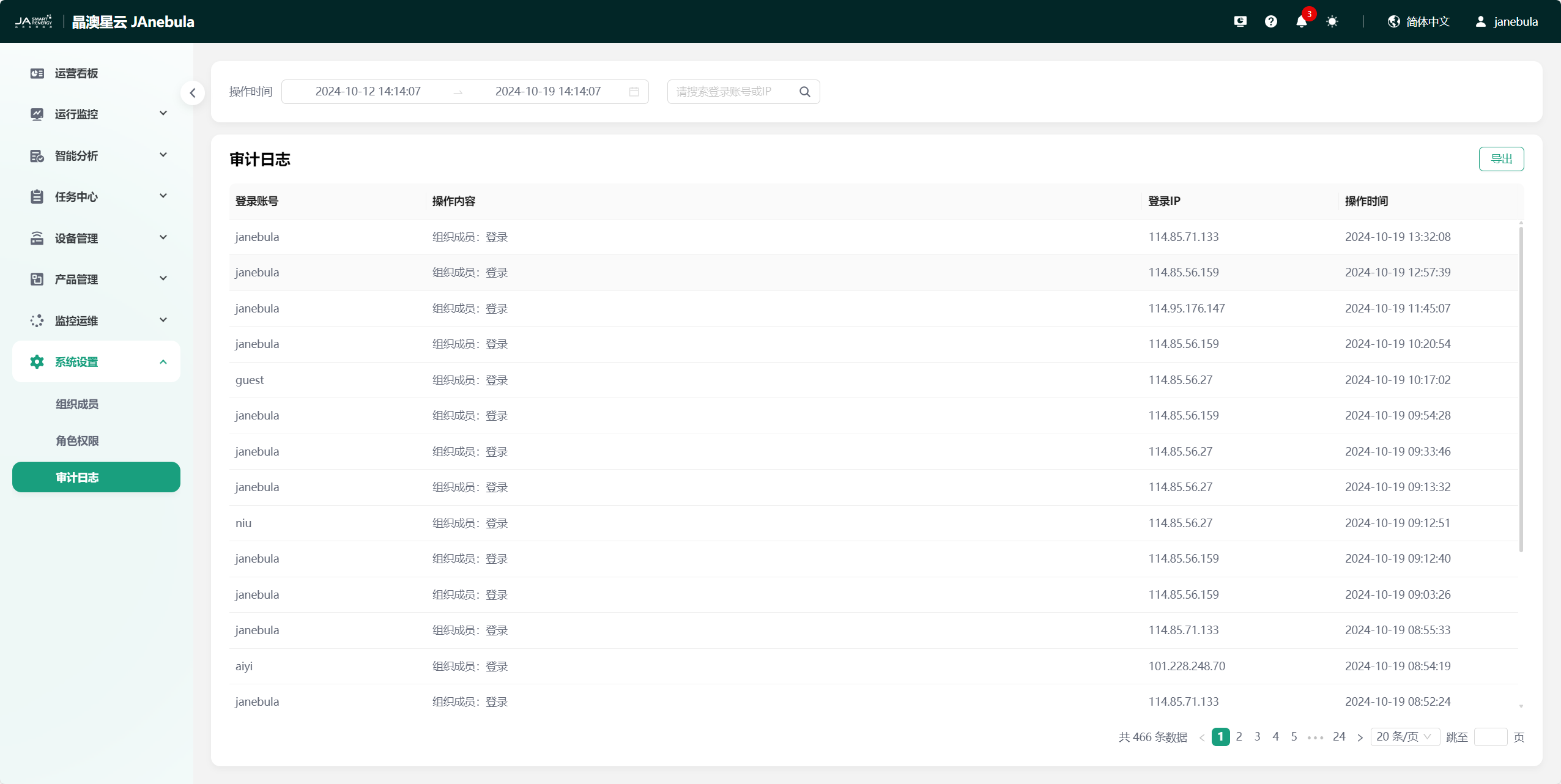
Task: Click the search magnifier icon
Action: [x=804, y=92]
